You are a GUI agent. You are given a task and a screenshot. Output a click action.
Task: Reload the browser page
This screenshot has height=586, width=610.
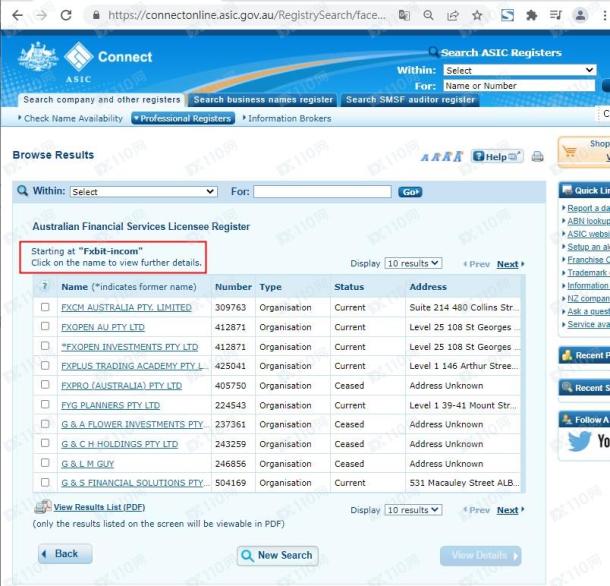pos(66,16)
